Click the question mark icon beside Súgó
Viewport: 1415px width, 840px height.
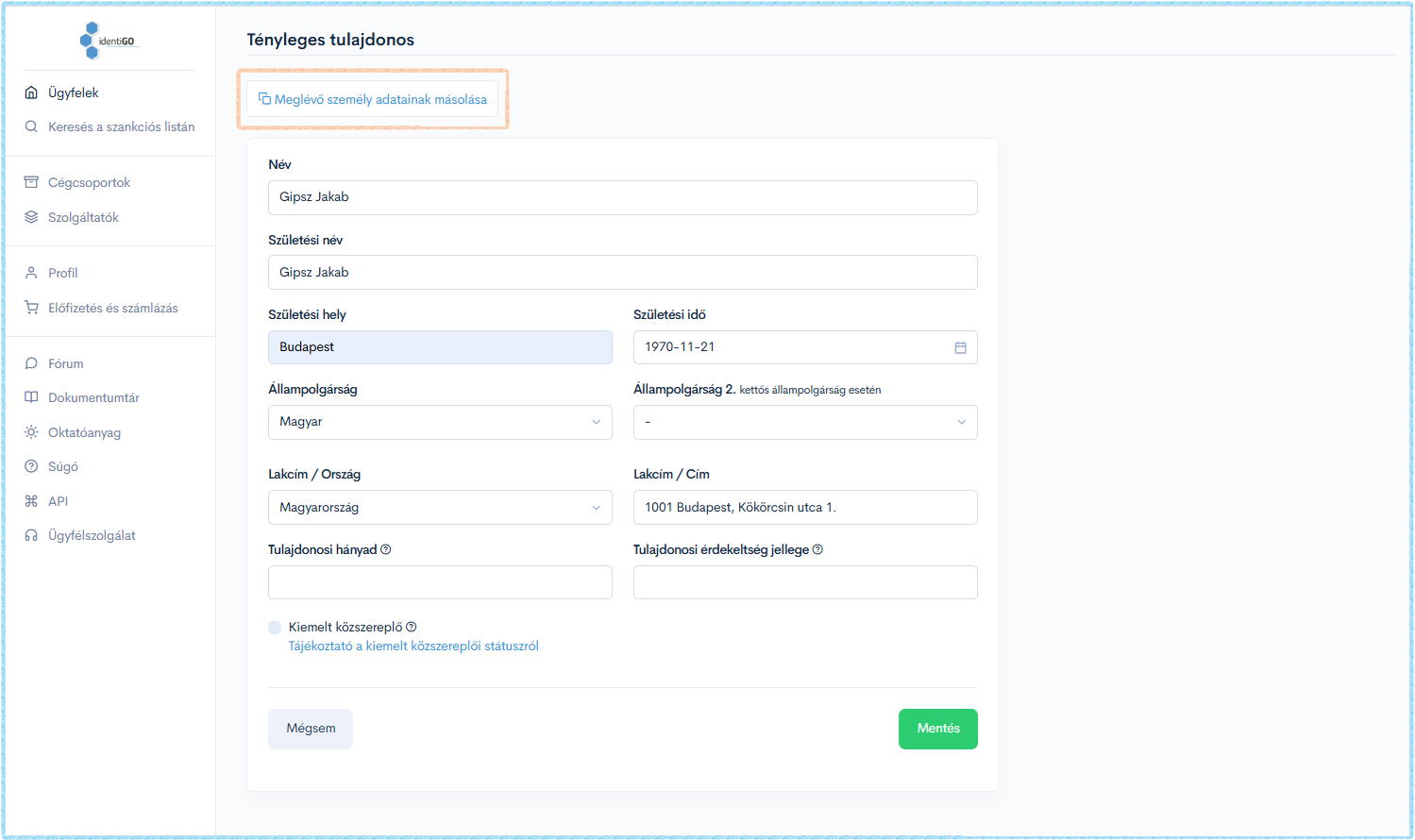(31, 466)
